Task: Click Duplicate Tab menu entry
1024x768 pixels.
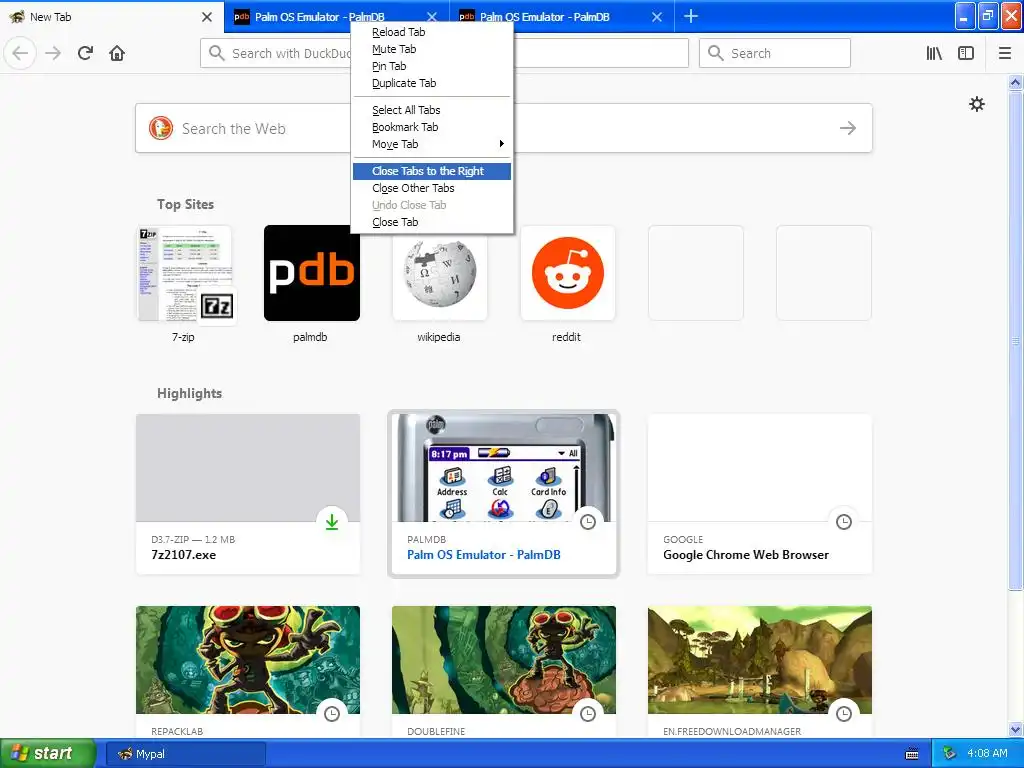Action: coord(432,83)
